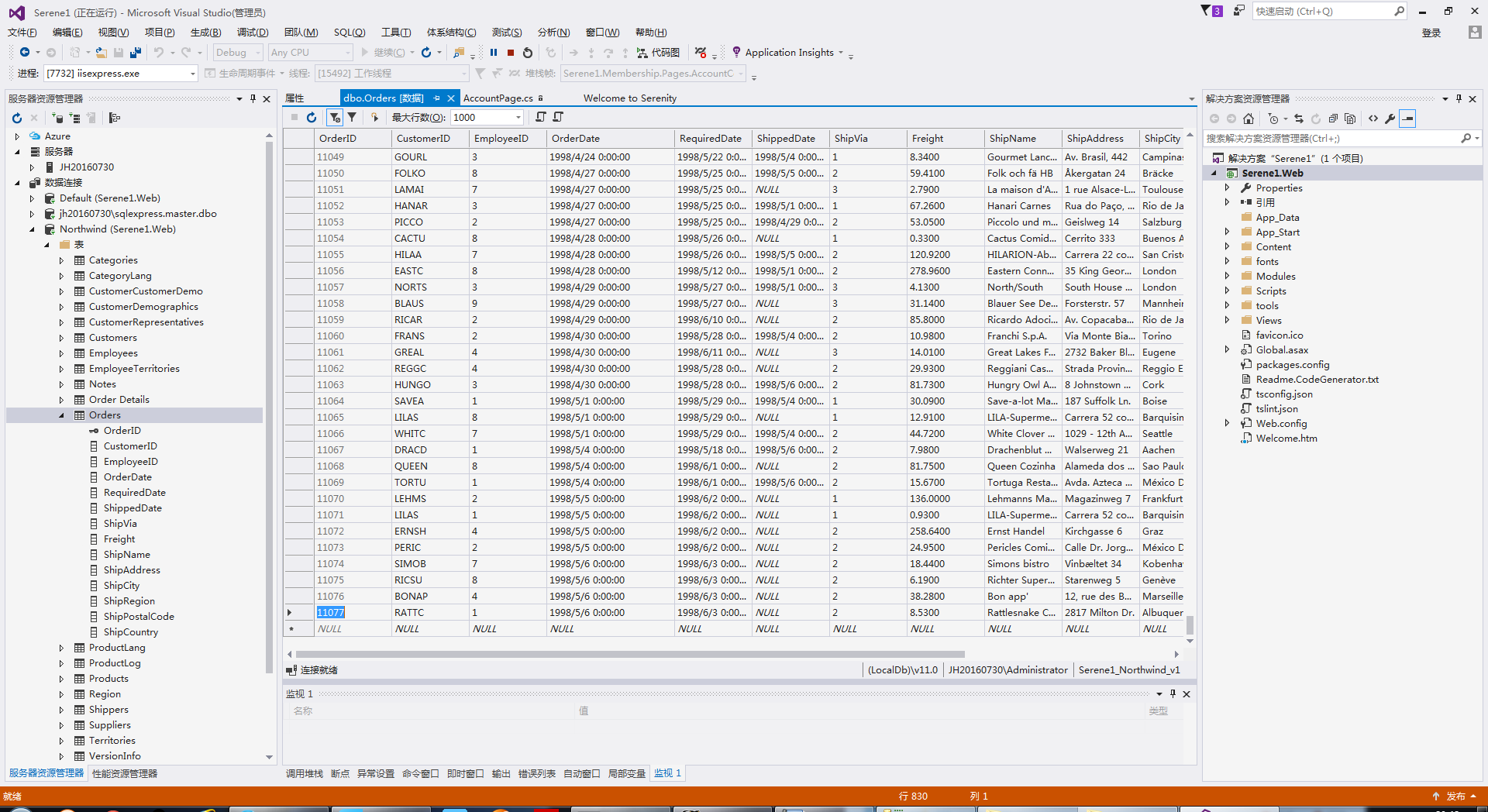The image size is (1488, 812).
Task: Pause debugging with the Break All button
Action: 494,53
